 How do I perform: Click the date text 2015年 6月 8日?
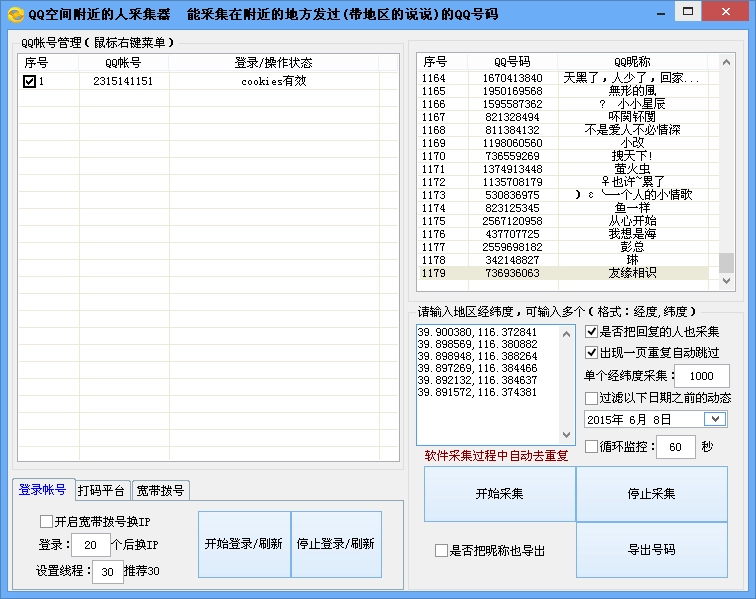pyautogui.click(x=629, y=420)
